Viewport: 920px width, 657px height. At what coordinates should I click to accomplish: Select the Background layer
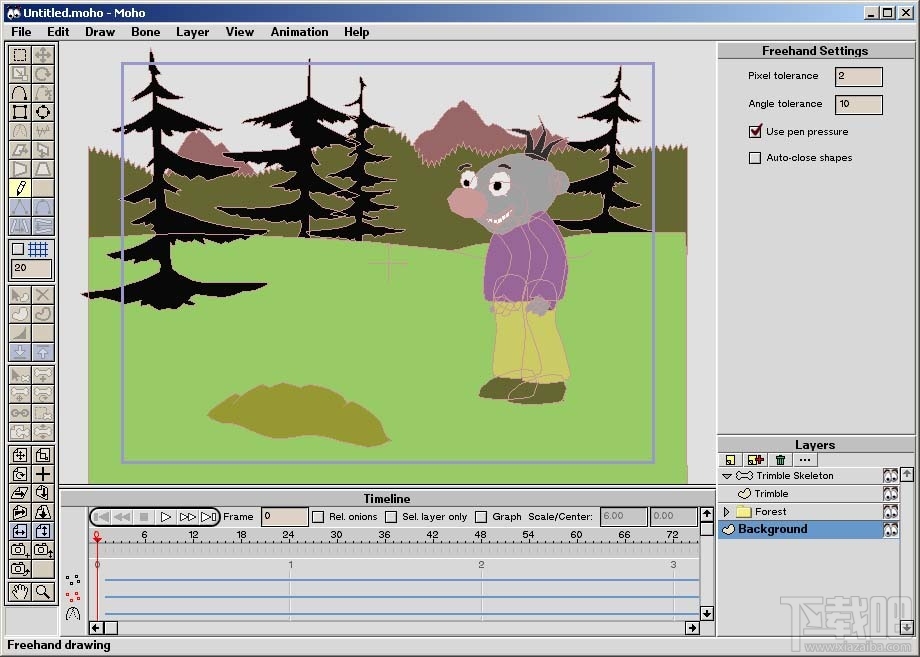click(x=772, y=530)
